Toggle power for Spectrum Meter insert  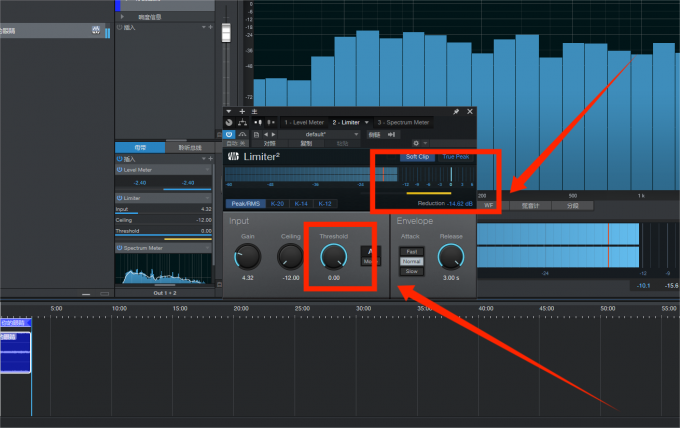pyautogui.click(x=120, y=246)
